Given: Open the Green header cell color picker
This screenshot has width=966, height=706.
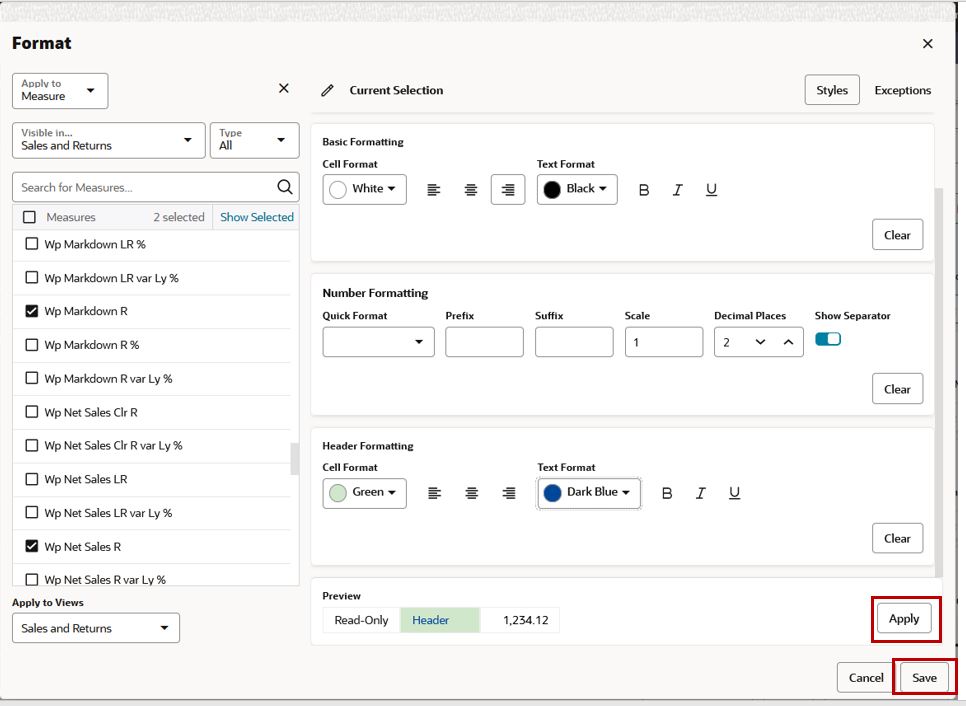Looking at the screenshot, I should click(x=364, y=493).
